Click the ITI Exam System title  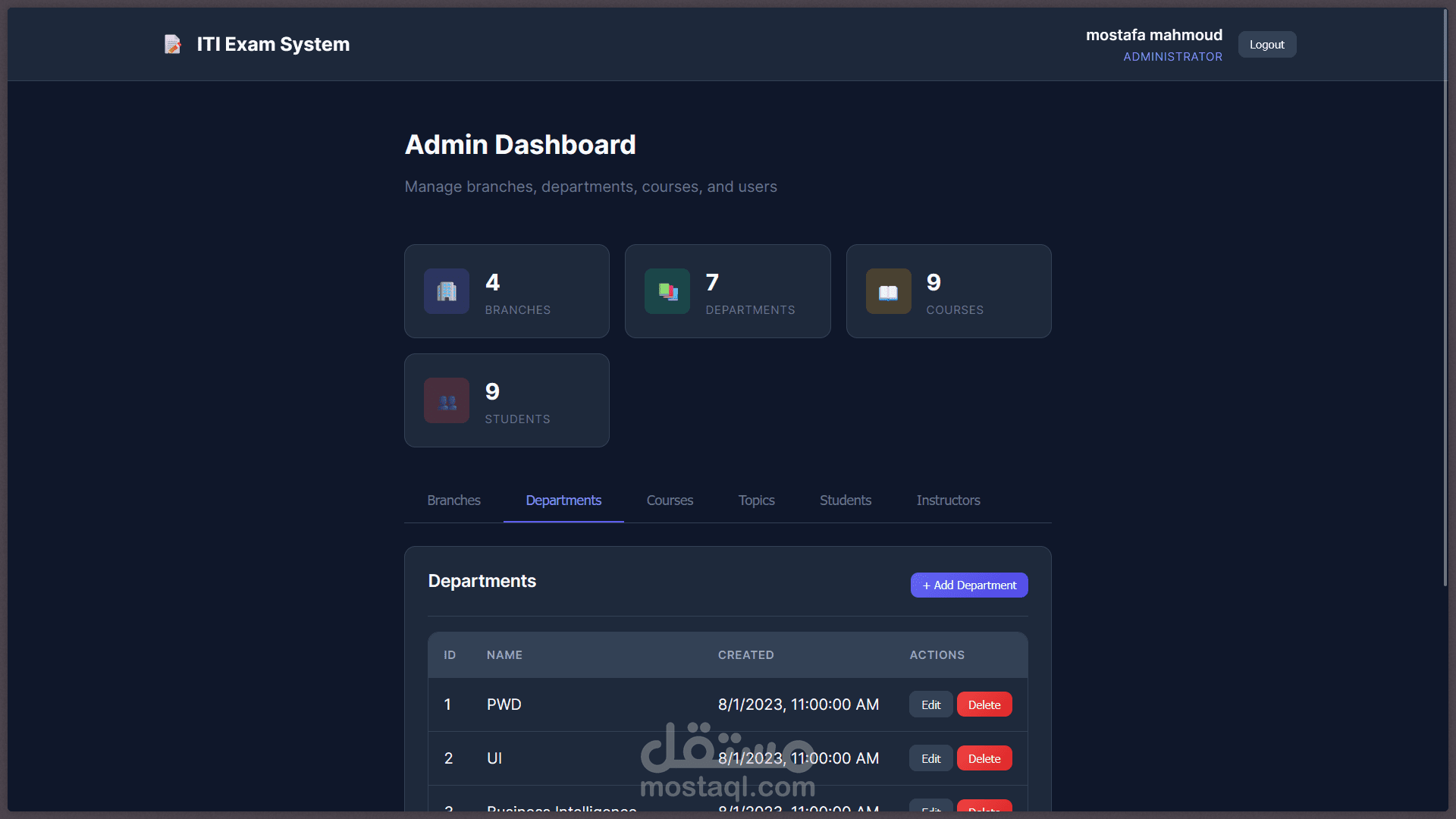(273, 45)
